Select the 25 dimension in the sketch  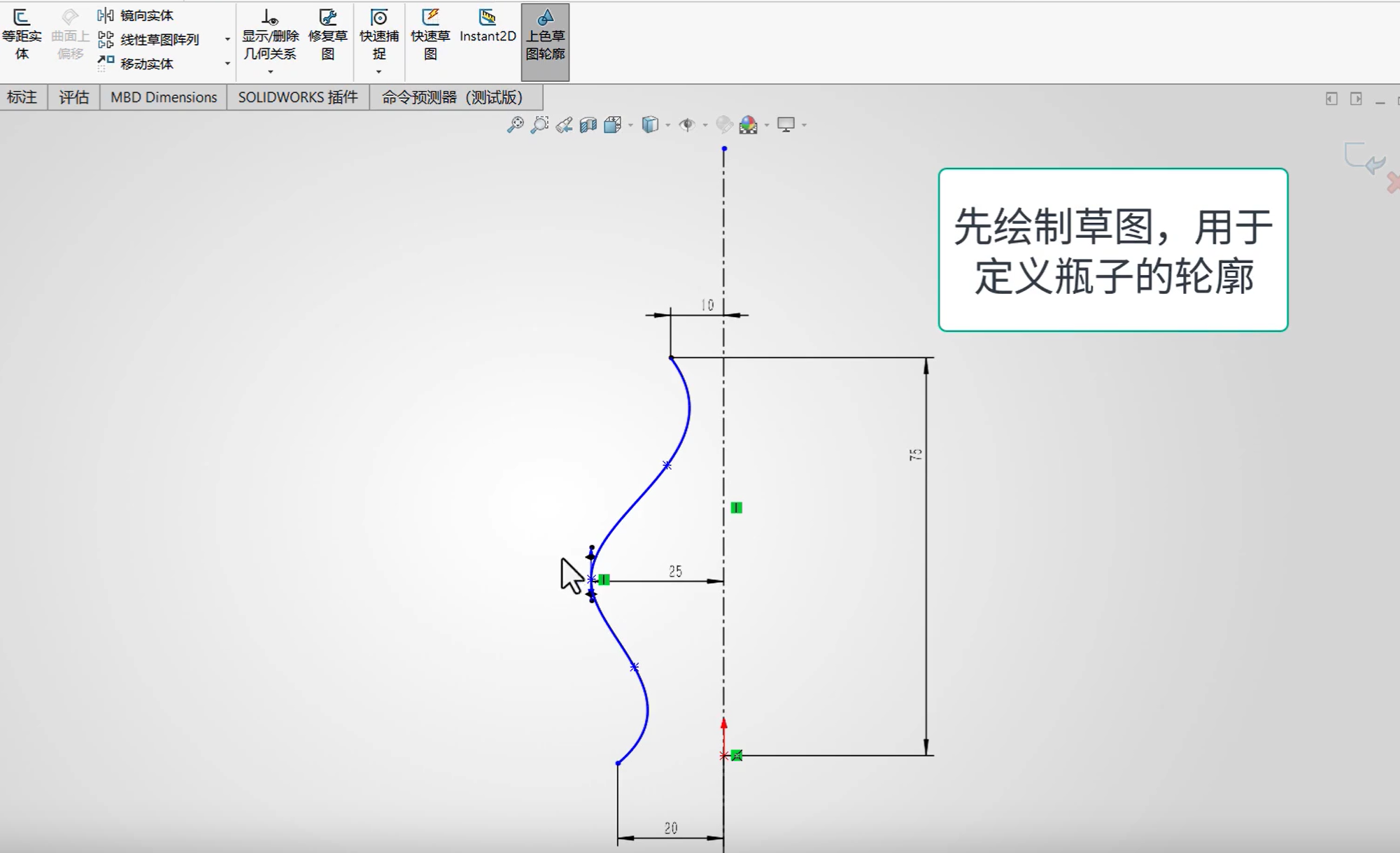tap(674, 571)
